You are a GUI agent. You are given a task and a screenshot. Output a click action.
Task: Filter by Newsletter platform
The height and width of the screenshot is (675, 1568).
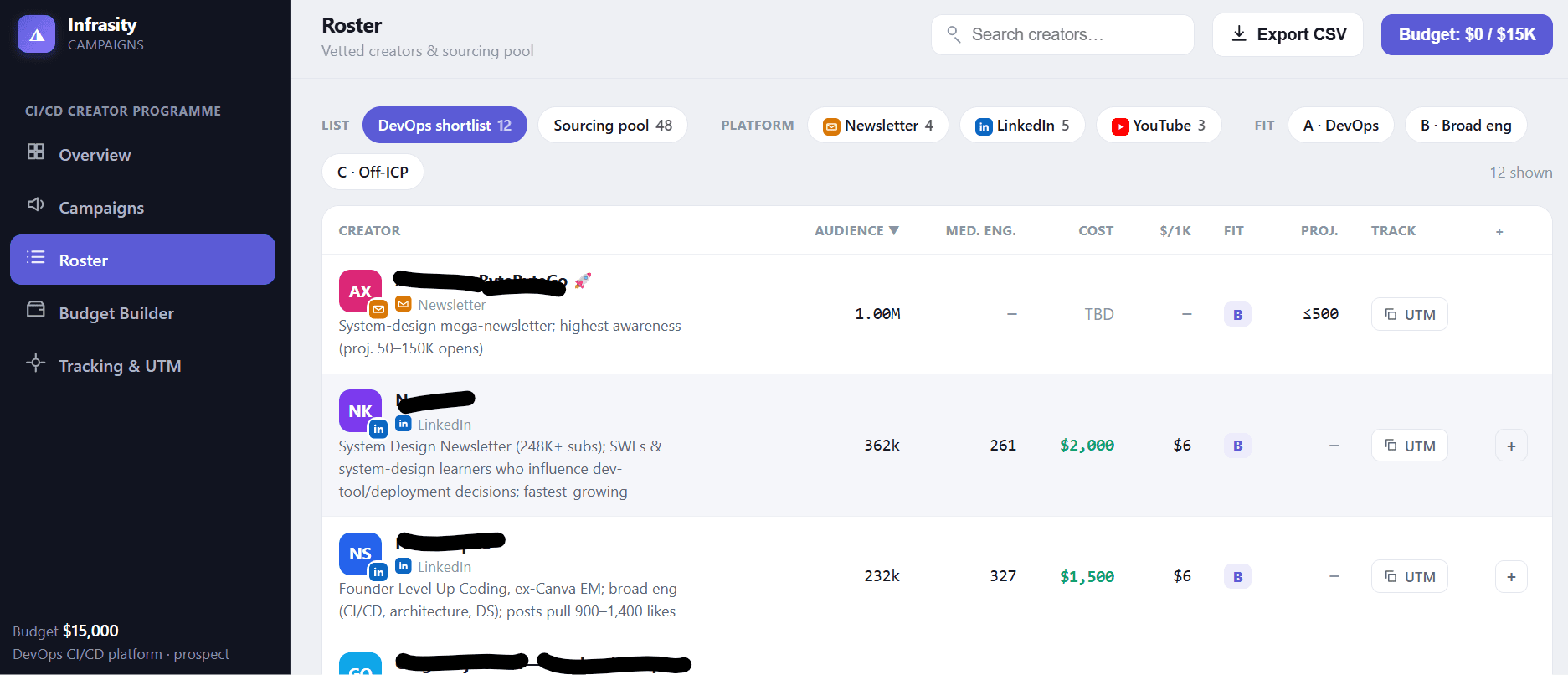[878, 125]
